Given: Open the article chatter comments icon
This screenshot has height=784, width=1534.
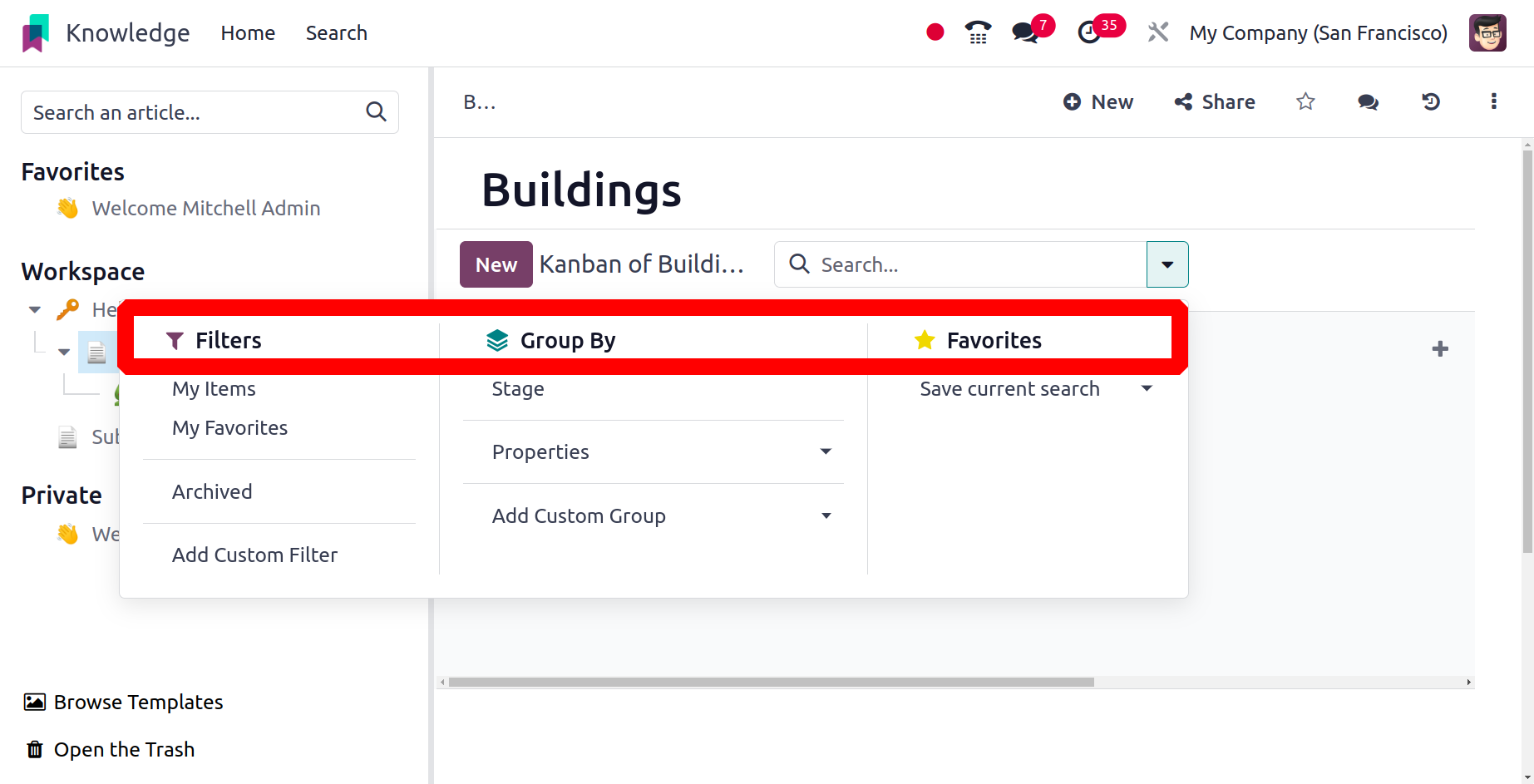Looking at the screenshot, I should coord(1368,101).
